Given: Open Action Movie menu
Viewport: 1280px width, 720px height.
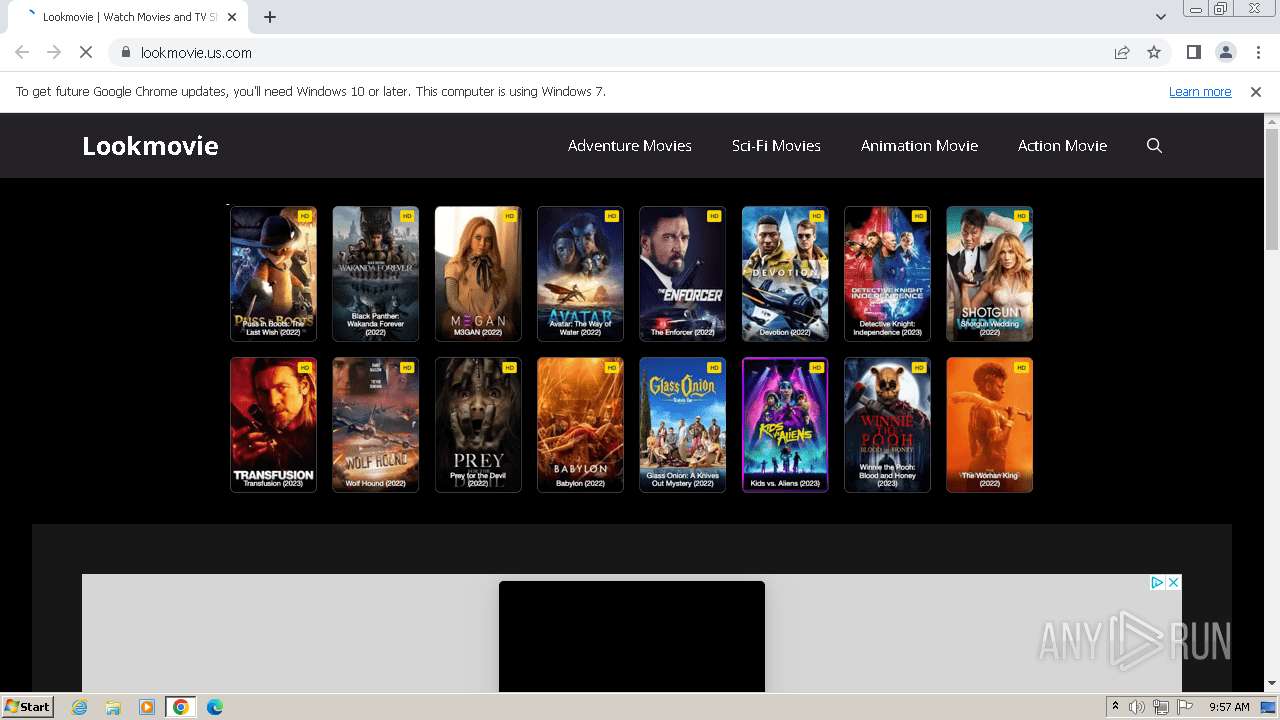Looking at the screenshot, I should click(1062, 146).
